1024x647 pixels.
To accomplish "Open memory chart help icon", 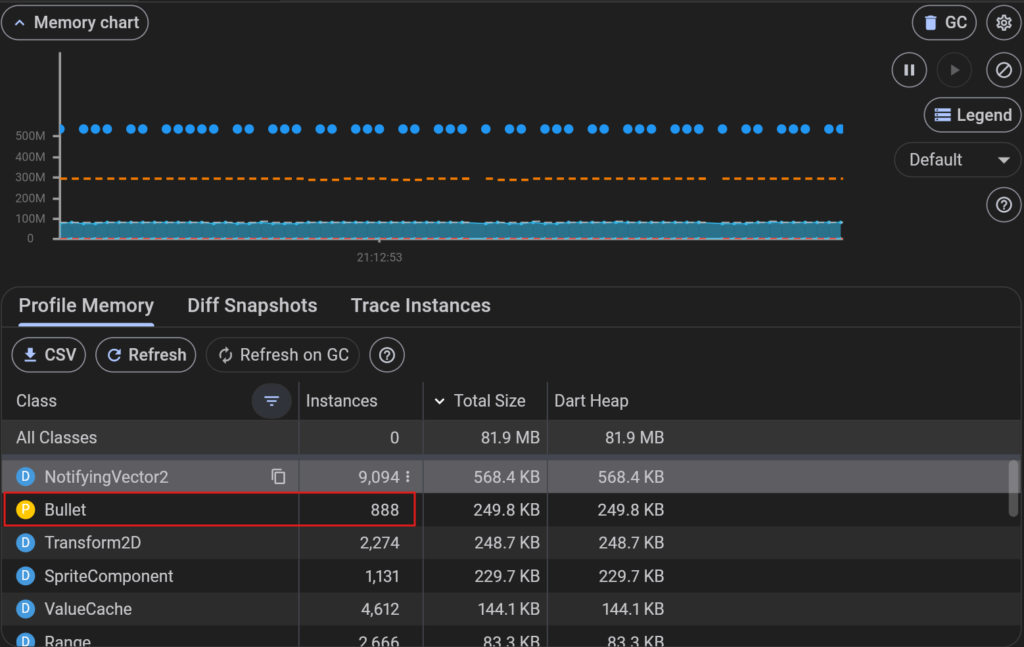I will click(1003, 205).
